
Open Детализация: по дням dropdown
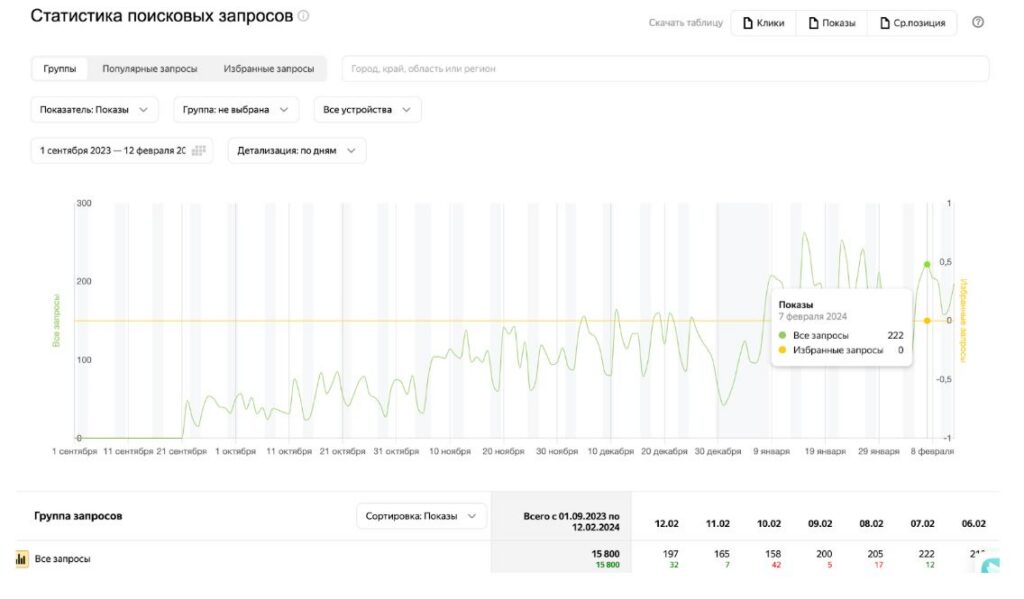pyautogui.click(x=297, y=150)
